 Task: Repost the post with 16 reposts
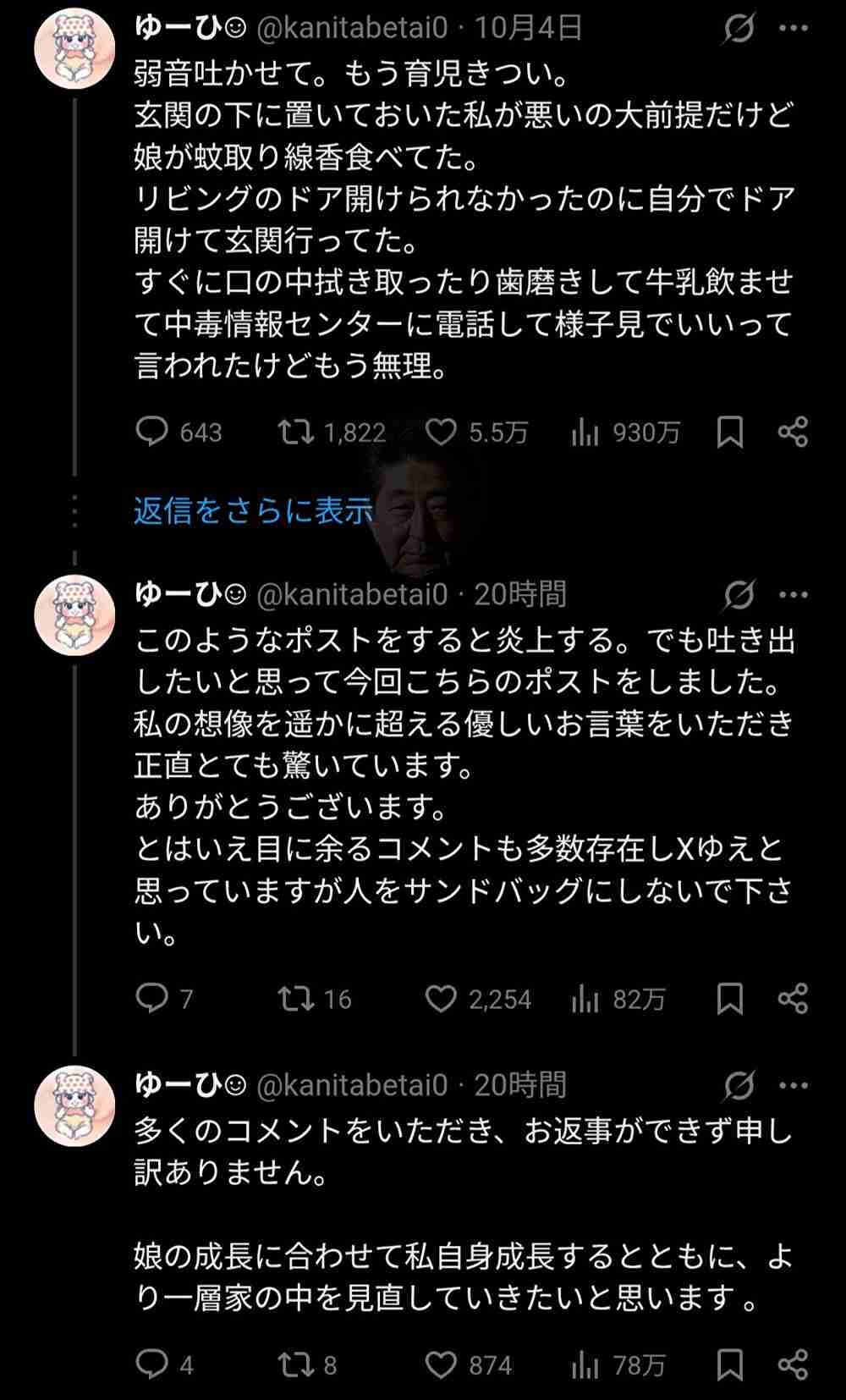(x=295, y=999)
